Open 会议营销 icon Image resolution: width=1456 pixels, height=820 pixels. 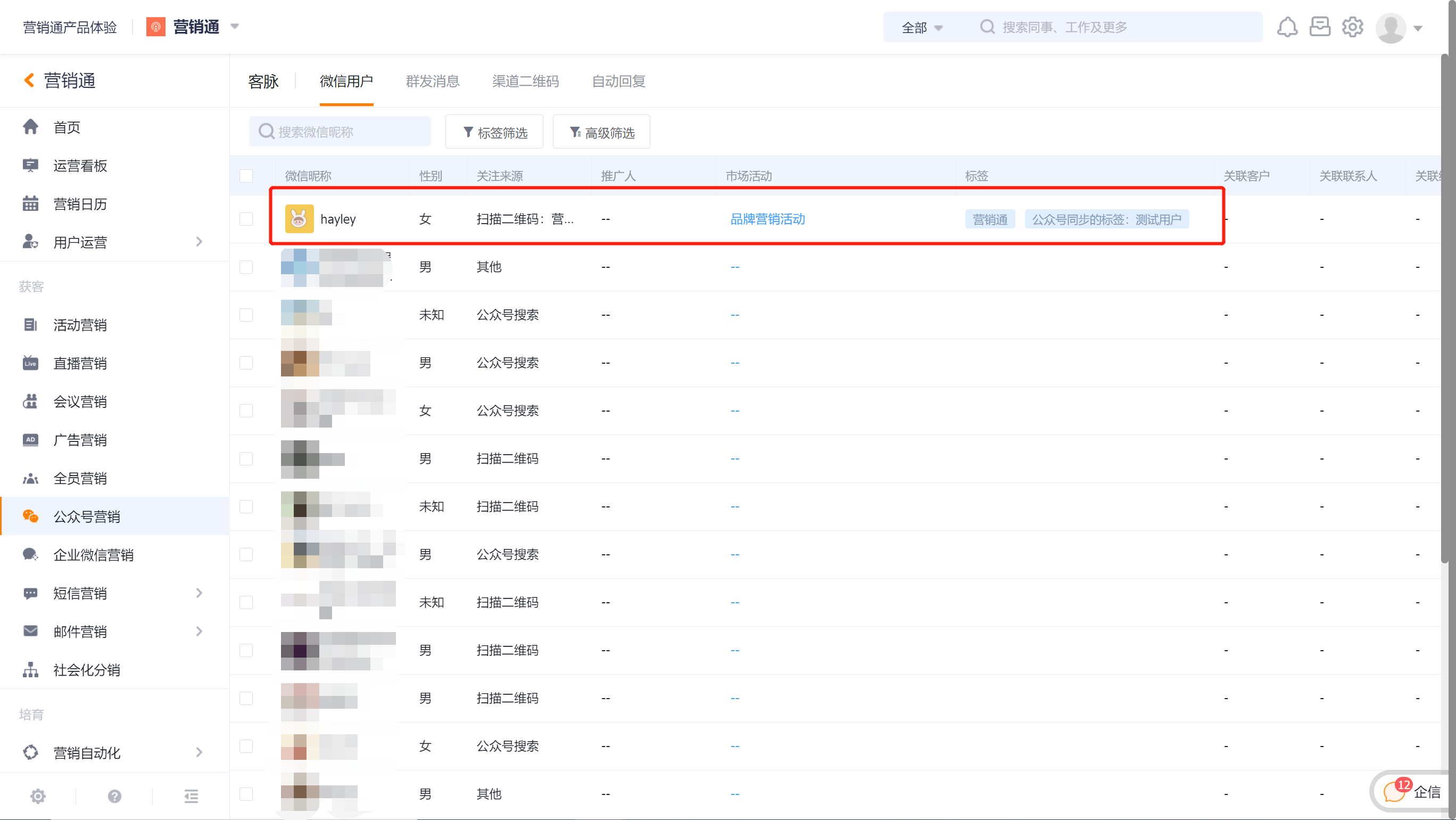[30, 401]
